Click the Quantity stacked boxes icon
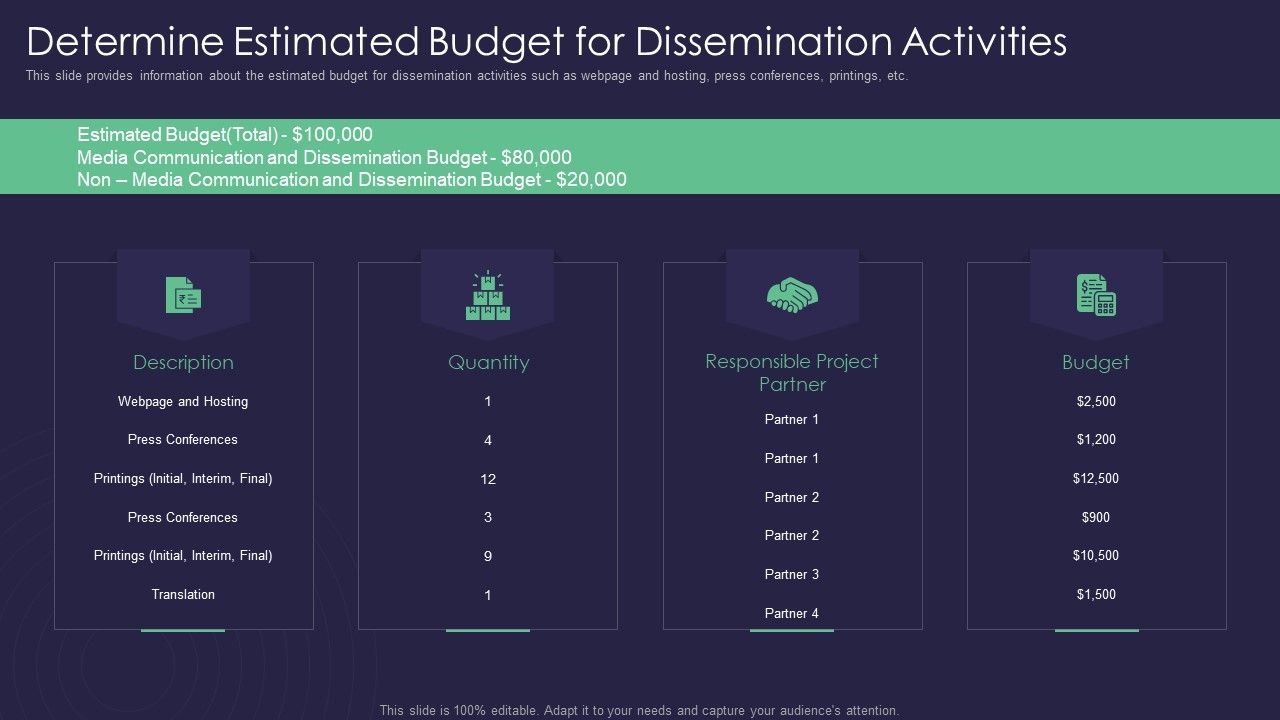Image resolution: width=1280 pixels, height=720 pixels. [488, 295]
